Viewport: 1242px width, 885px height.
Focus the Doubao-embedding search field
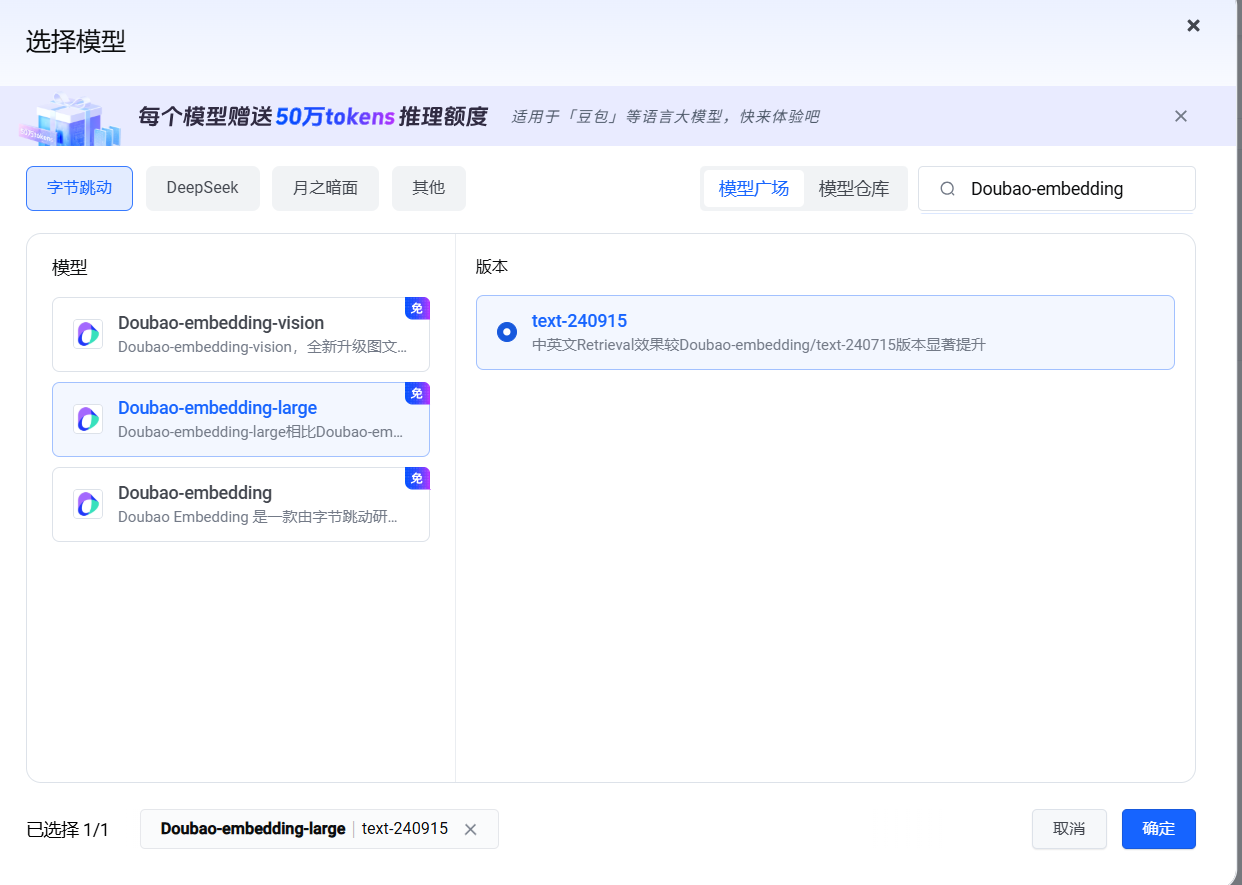[x=1057, y=188]
